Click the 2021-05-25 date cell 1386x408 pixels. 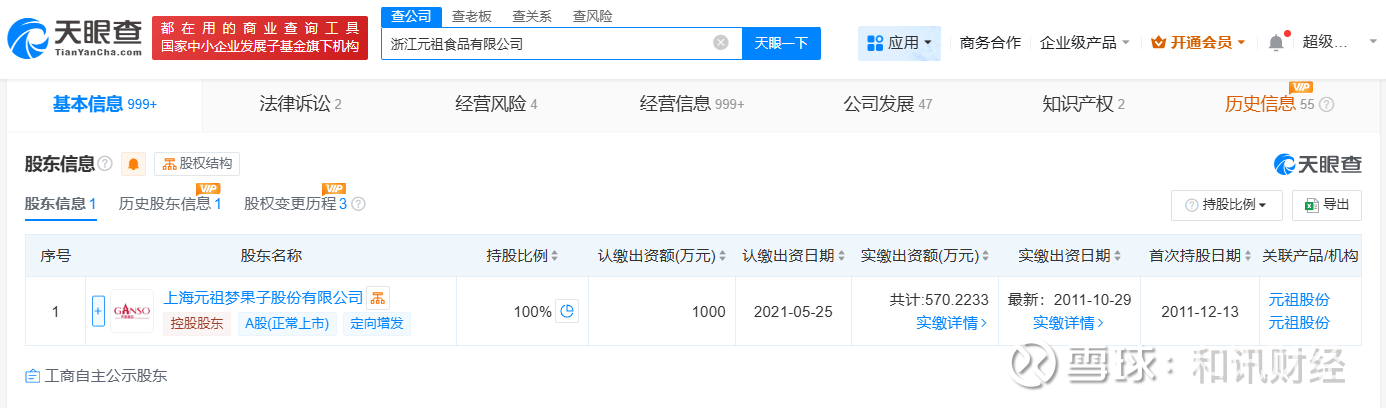(x=793, y=312)
